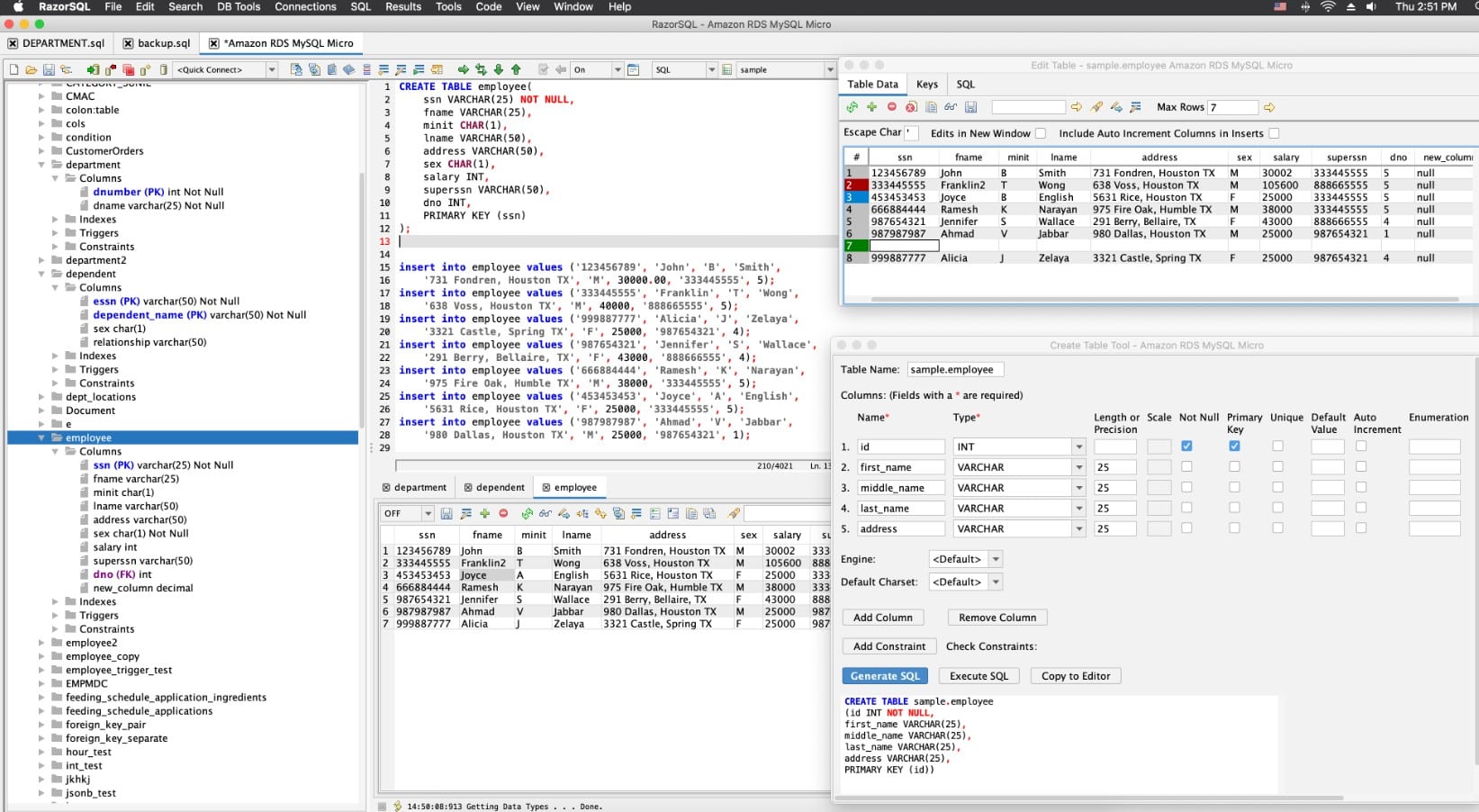1479x812 pixels.
Task: Collapse the employee table tree node
Action: pos(41,438)
